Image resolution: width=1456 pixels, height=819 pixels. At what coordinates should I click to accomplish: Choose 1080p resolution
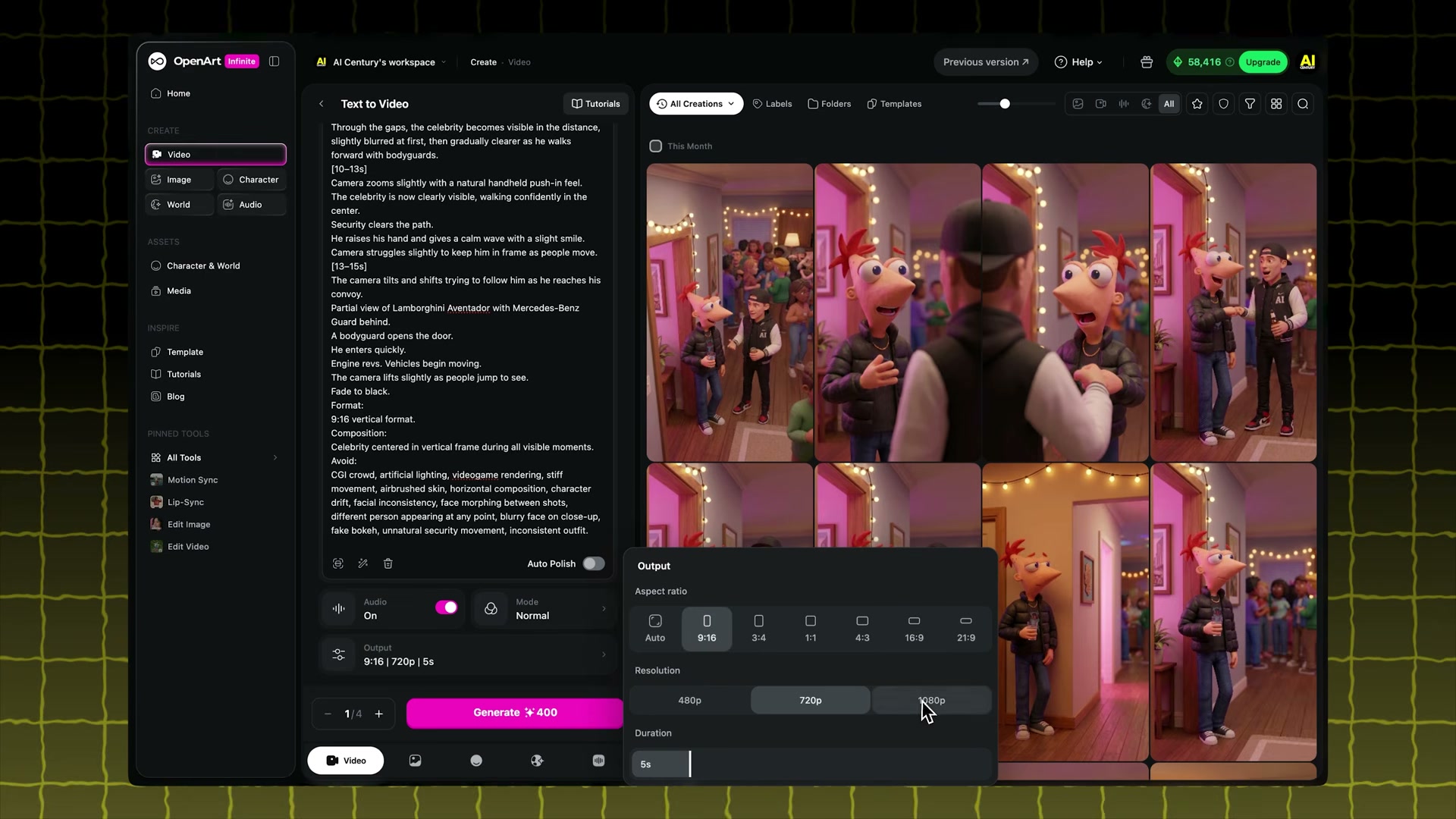[931, 700]
